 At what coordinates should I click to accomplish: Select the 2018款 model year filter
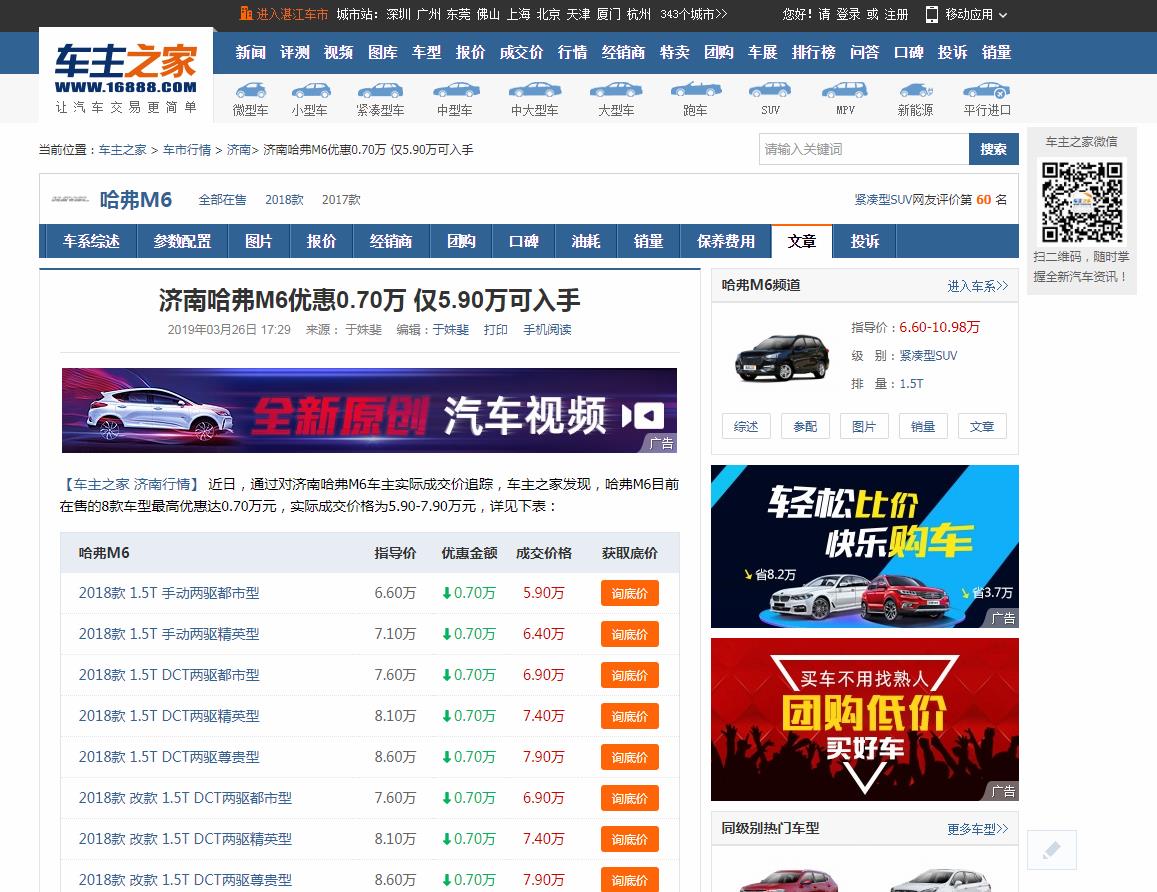(284, 199)
